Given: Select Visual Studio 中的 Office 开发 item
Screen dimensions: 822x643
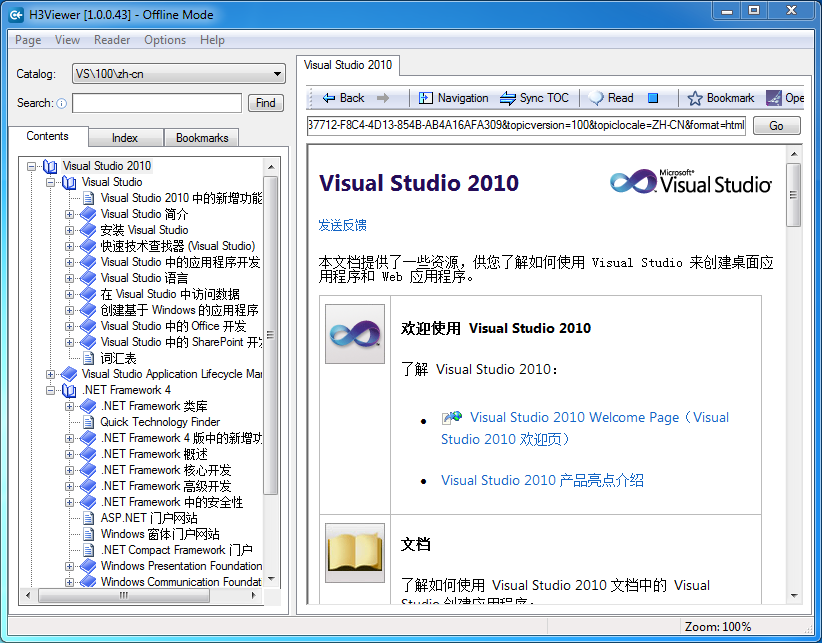Looking at the screenshot, I should pyautogui.click(x=174, y=326).
